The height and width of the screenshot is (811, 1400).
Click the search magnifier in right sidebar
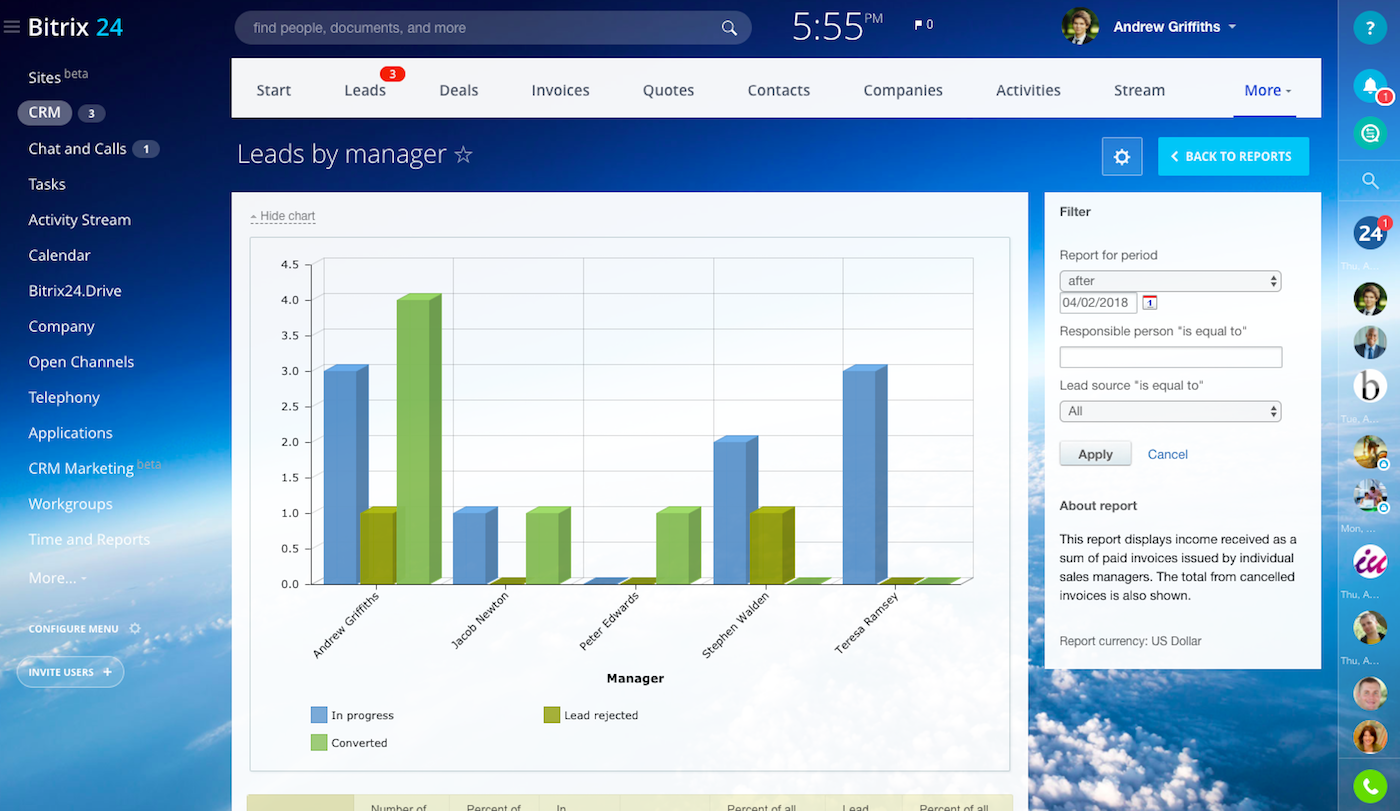pyautogui.click(x=1370, y=181)
